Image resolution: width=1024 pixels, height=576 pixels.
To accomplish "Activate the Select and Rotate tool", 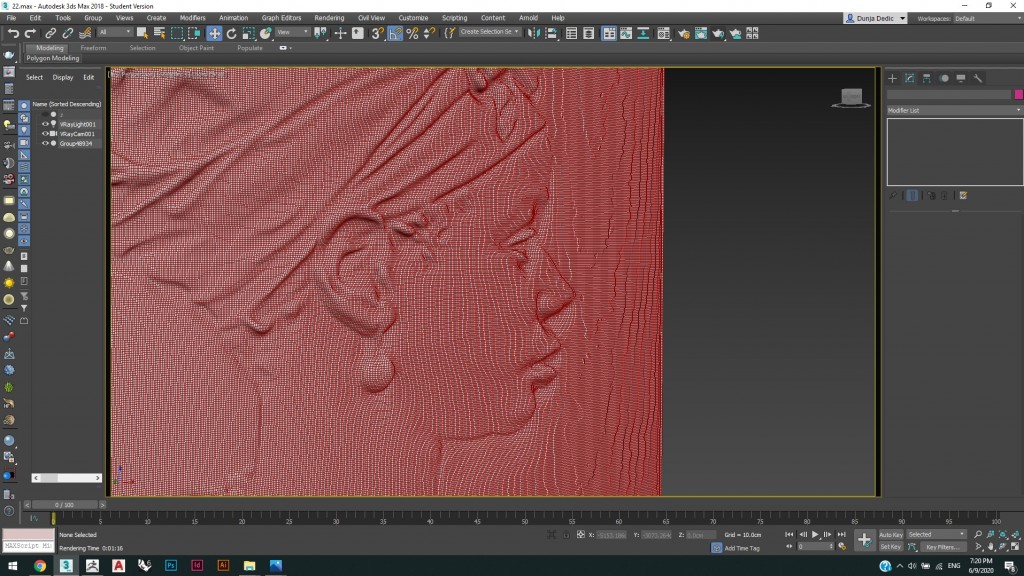I will [x=231, y=33].
